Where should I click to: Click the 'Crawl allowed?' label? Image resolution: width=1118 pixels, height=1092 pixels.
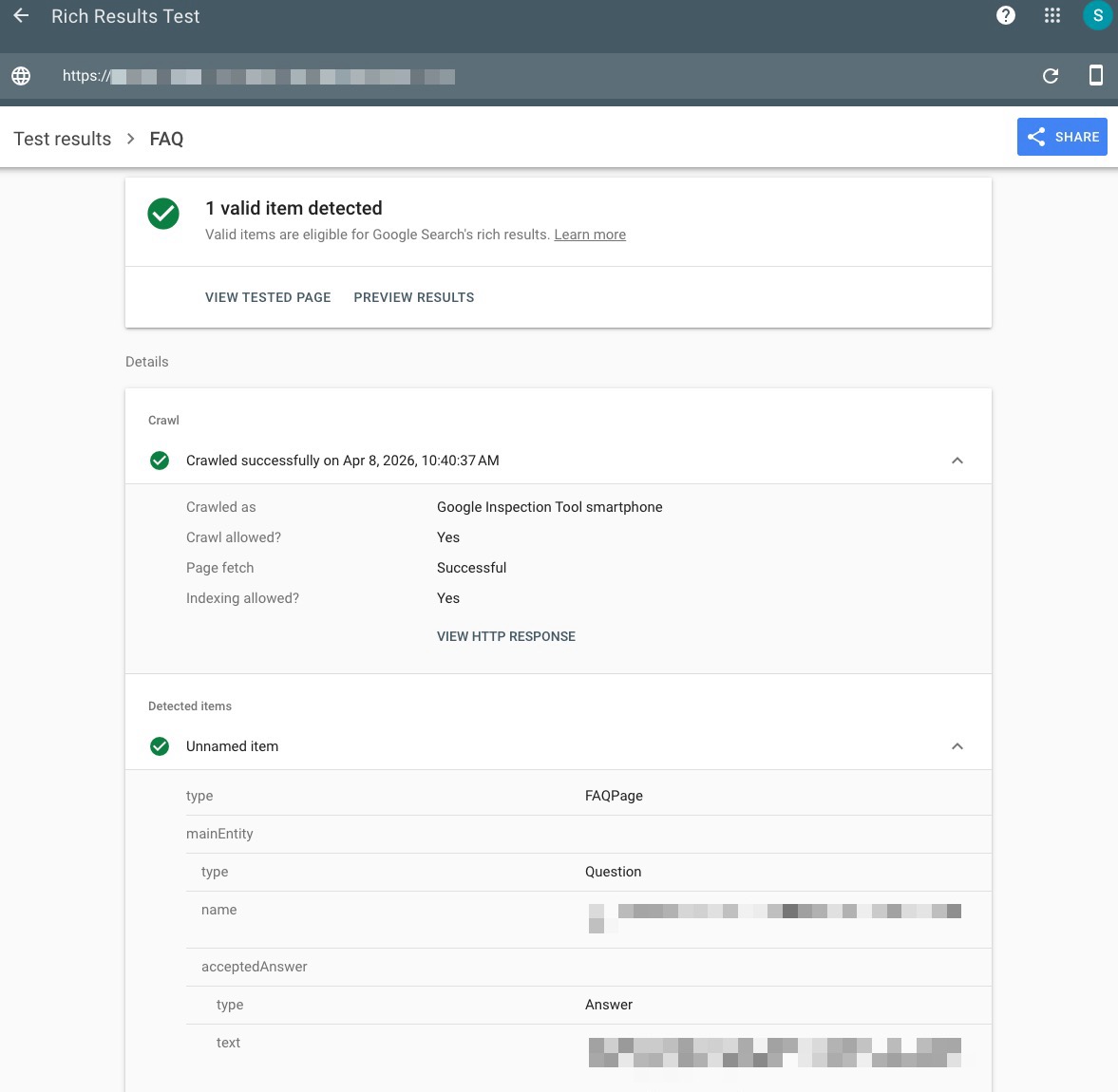point(234,537)
